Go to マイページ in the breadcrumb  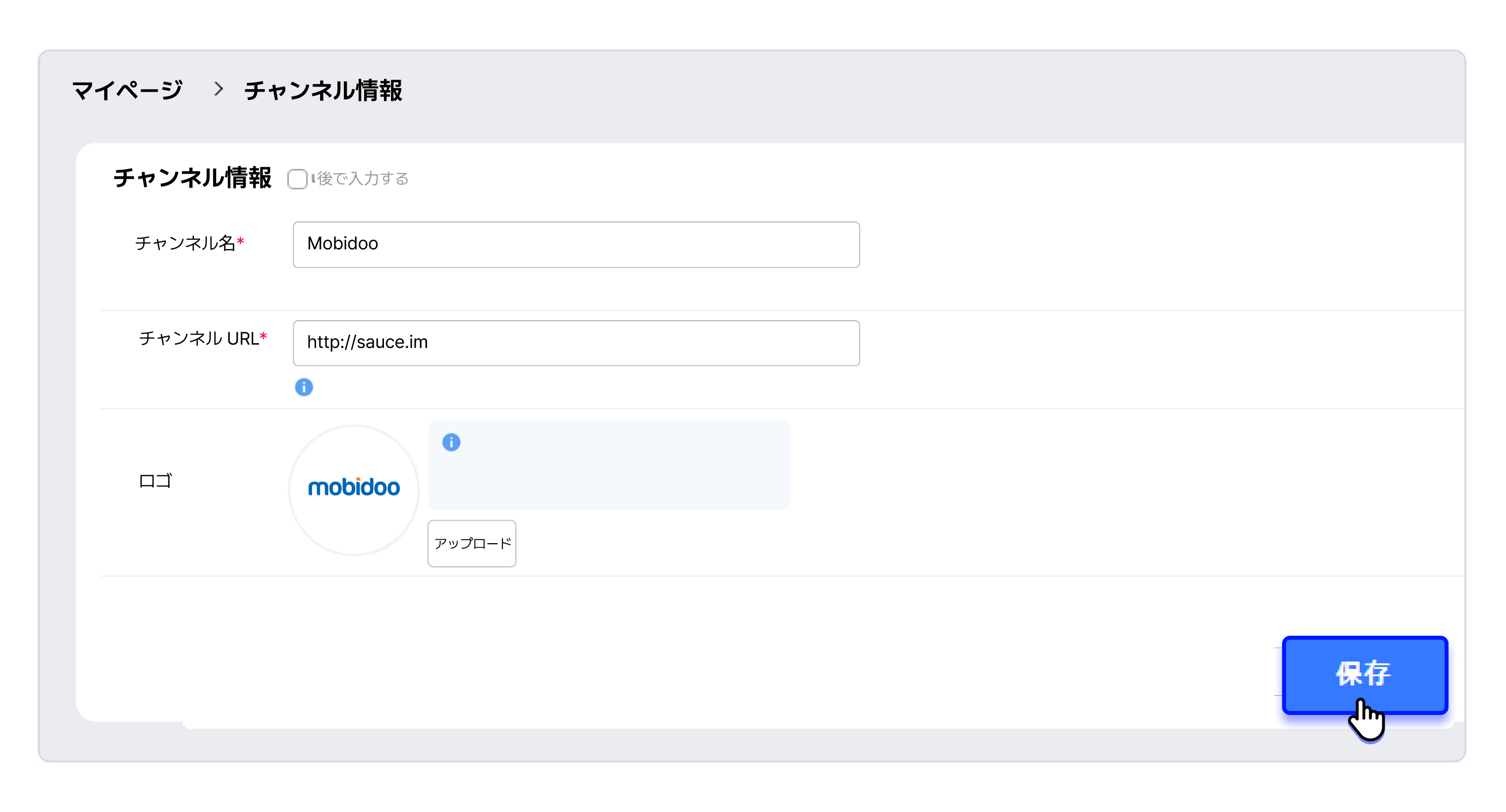127,91
